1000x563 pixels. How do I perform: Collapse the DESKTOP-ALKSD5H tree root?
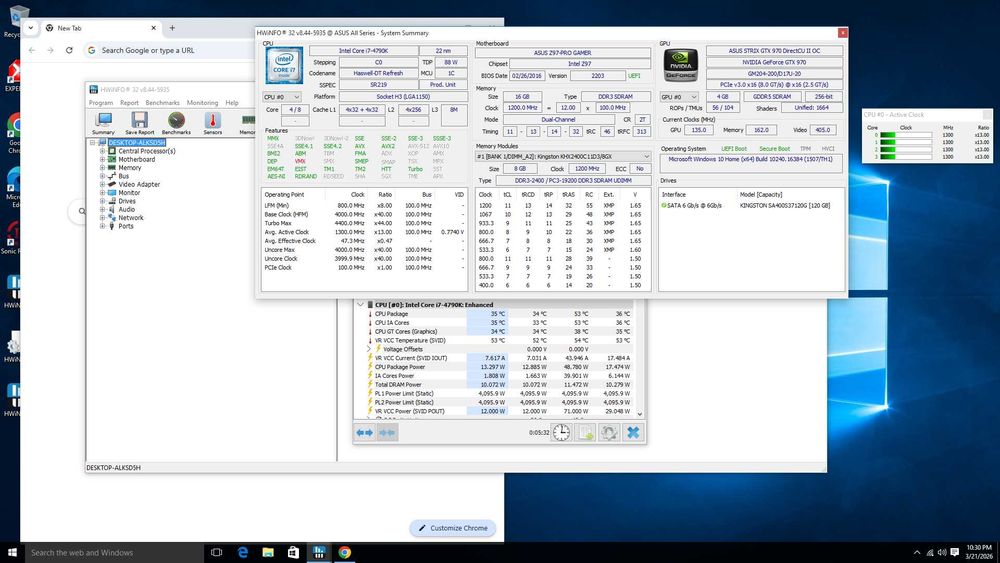click(x=93, y=143)
